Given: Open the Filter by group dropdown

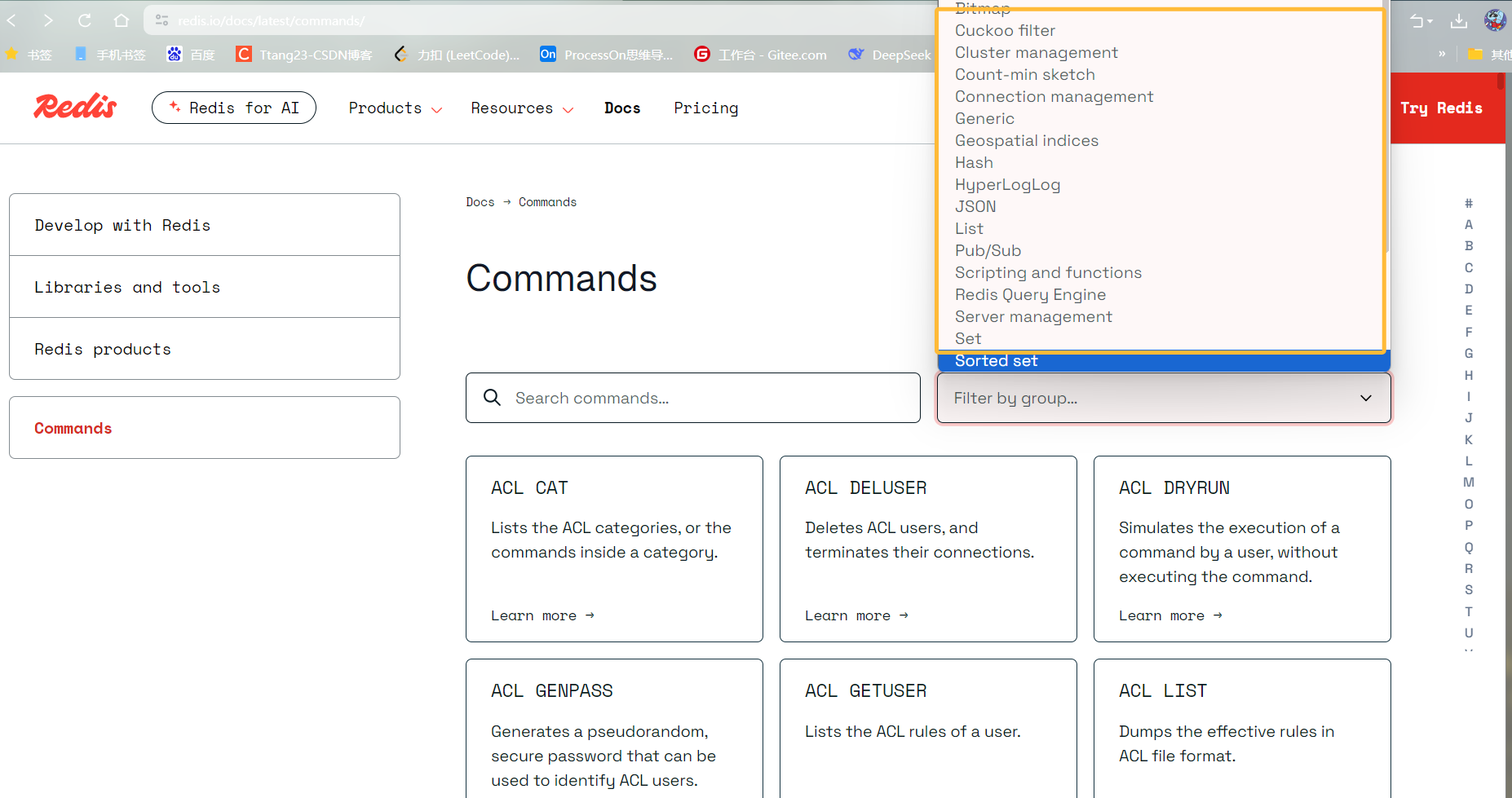Looking at the screenshot, I should tap(1164, 398).
